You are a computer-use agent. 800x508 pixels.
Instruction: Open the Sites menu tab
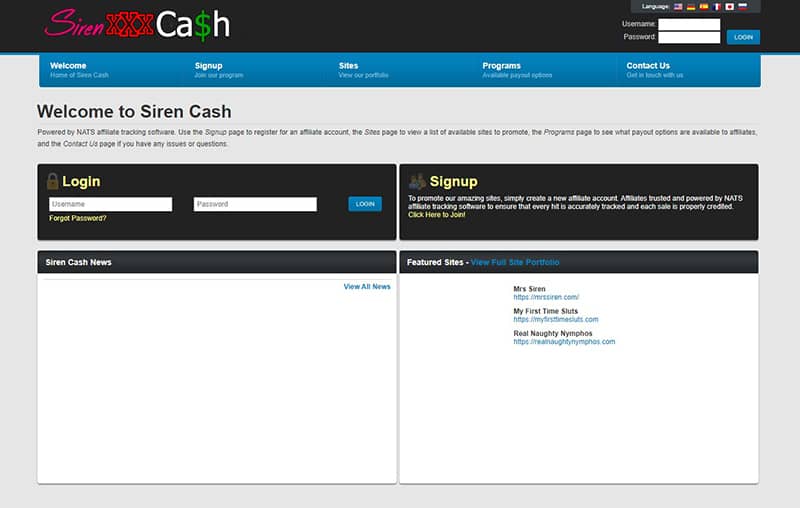[x=399, y=70]
